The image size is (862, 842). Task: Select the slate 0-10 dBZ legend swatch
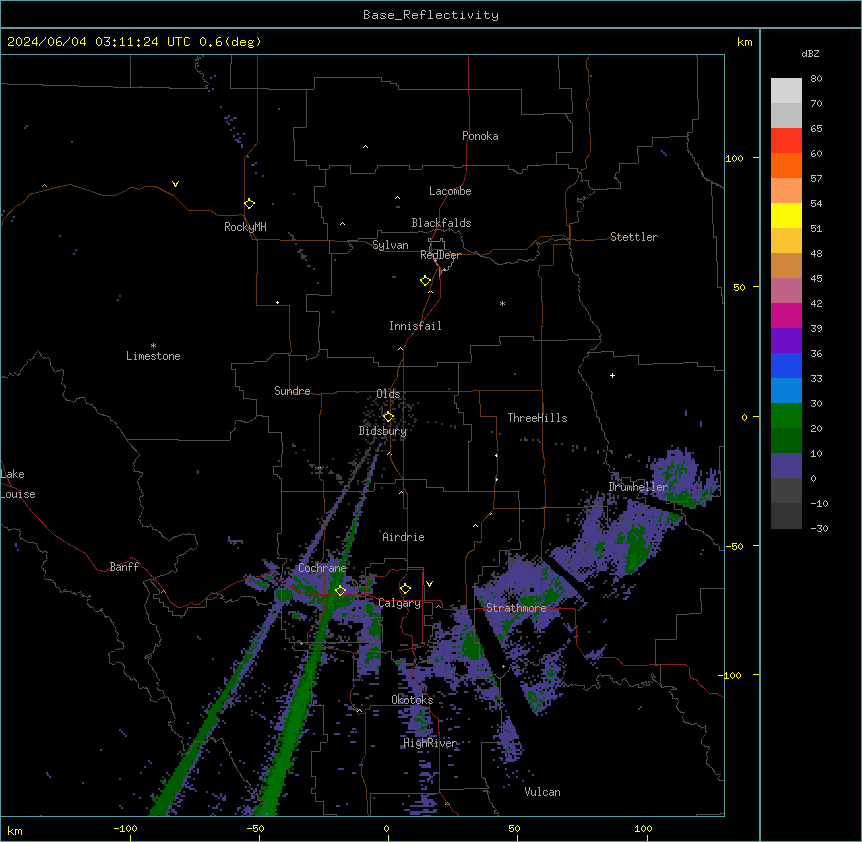tap(786, 466)
